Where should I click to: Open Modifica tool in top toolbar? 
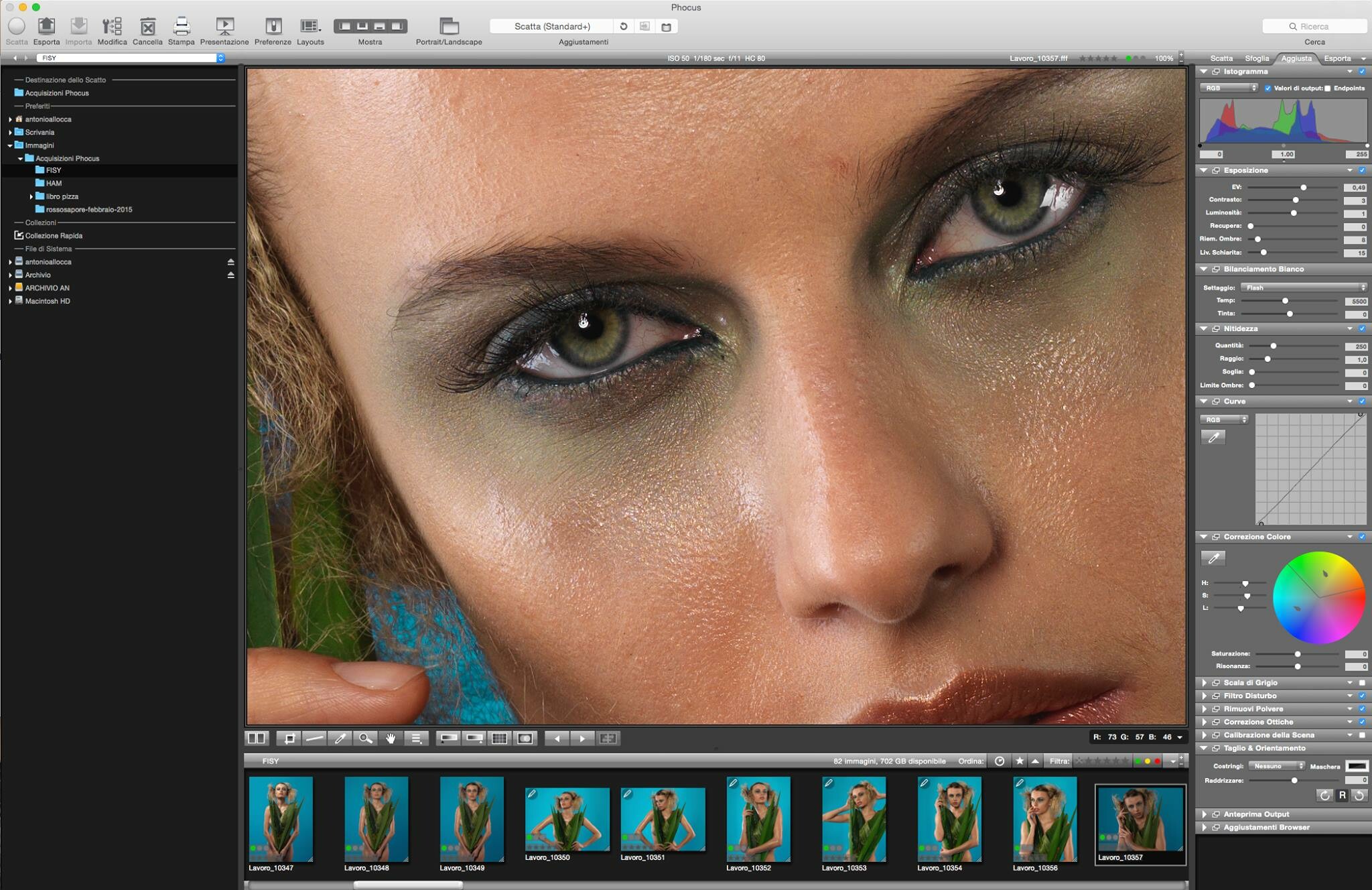click(x=112, y=27)
